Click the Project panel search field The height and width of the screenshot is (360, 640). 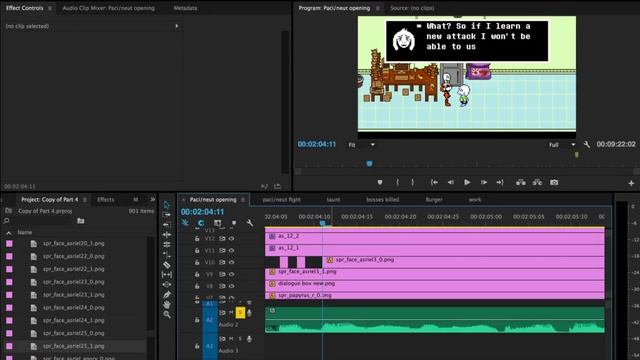tap(41, 221)
